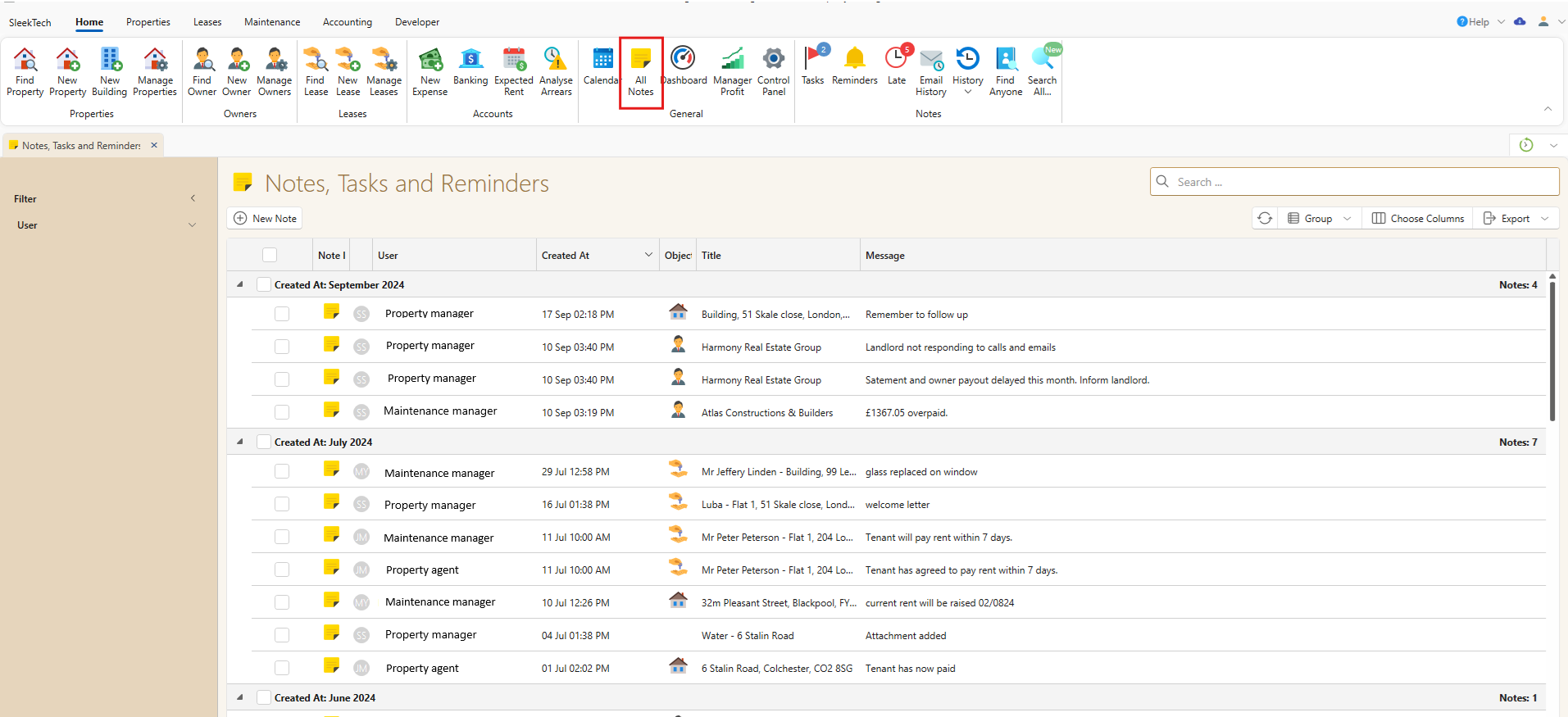Show Reminders bell
The width and height of the screenshot is (1568, 717).
tap(855, 66)
